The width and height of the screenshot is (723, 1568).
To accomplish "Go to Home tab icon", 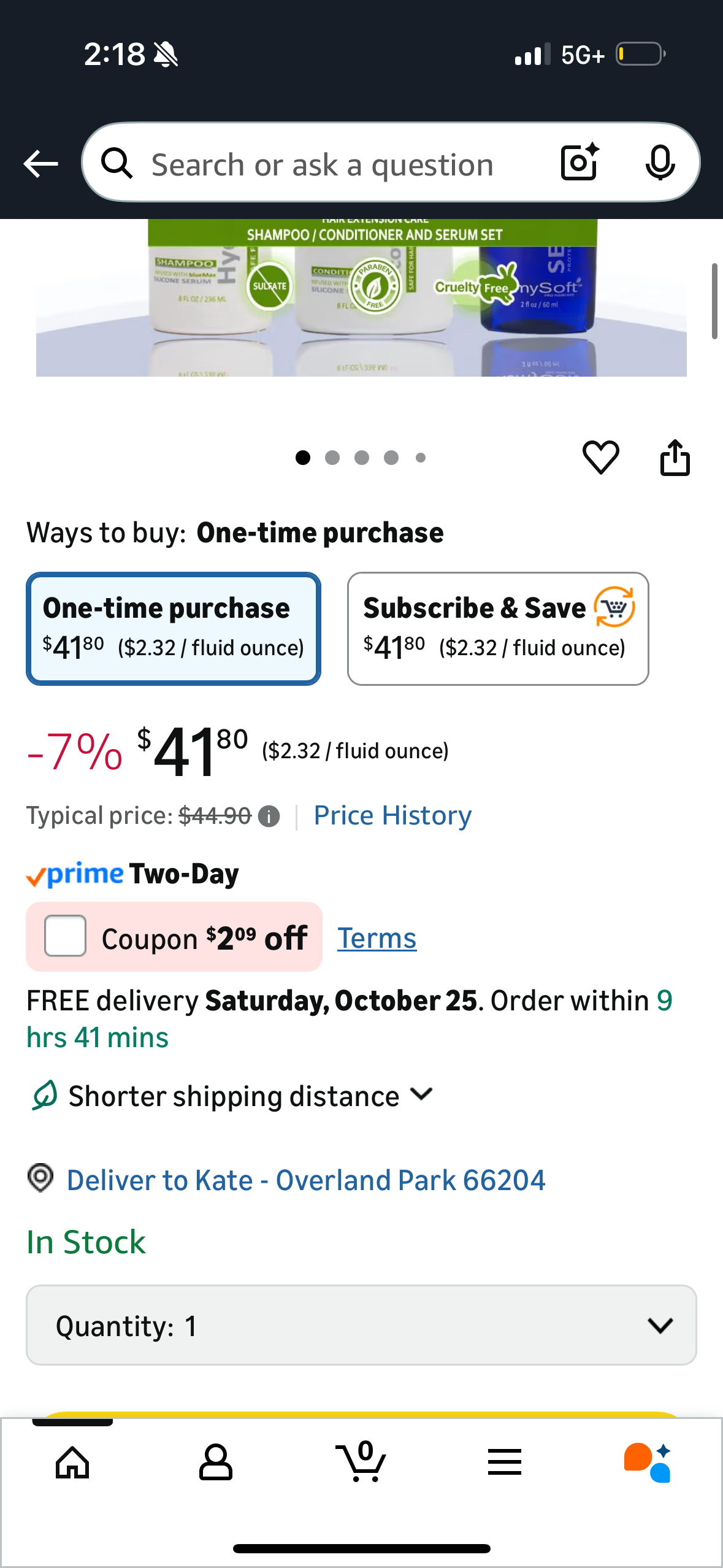I will click(72, 1462).
